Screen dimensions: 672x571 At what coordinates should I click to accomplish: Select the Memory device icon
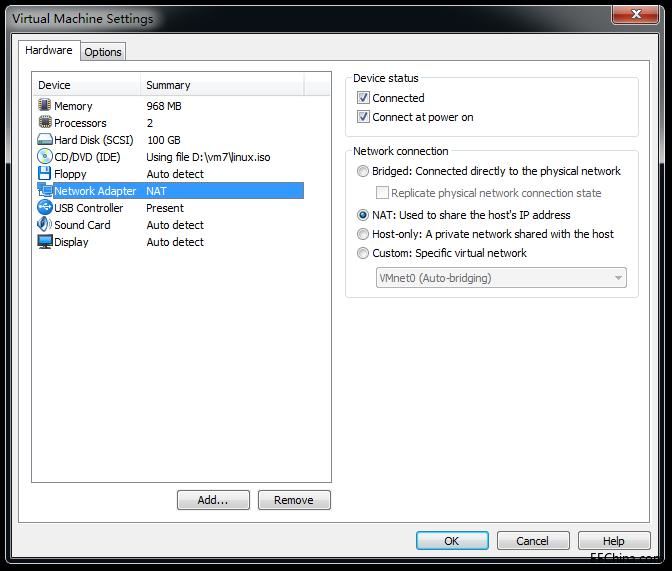45,106
